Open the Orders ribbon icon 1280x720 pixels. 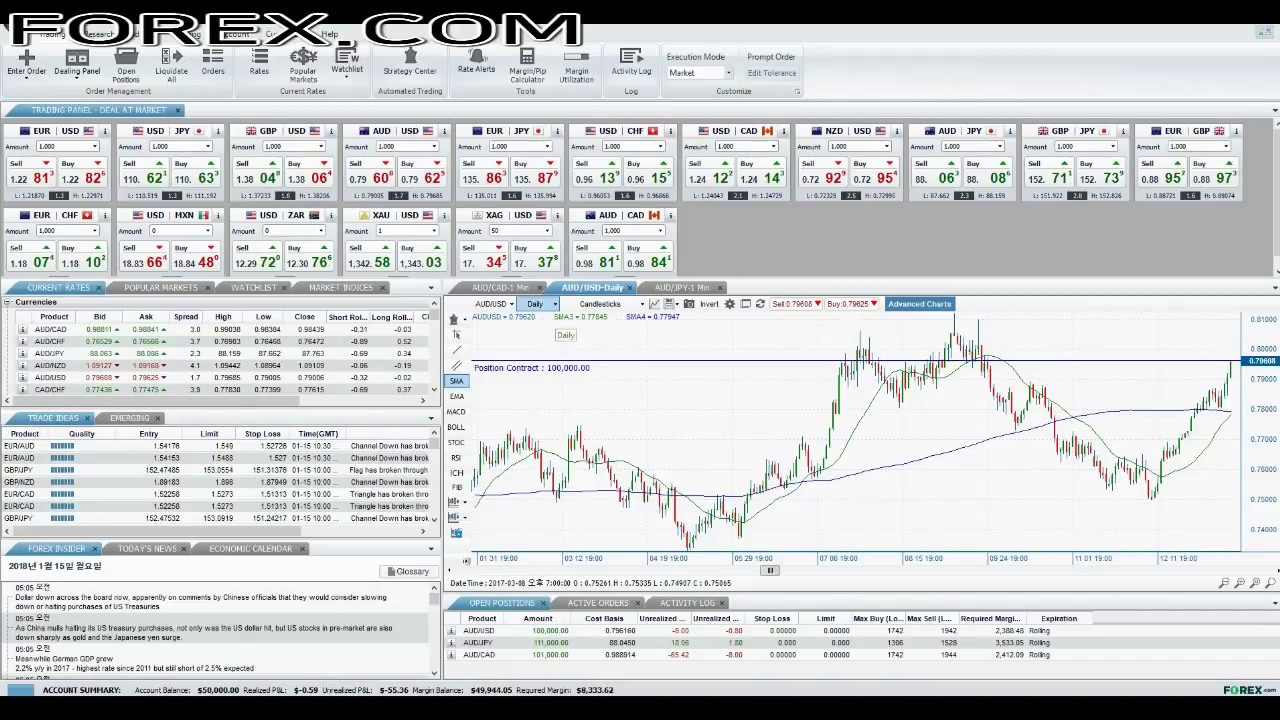[213, 63]
